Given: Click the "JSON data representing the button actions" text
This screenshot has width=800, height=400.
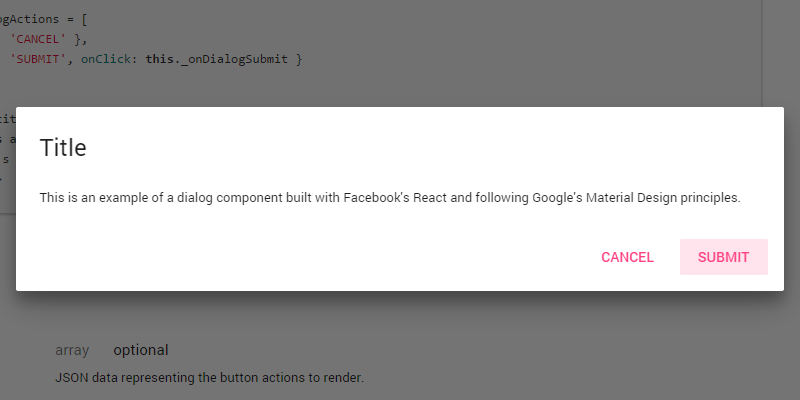Looking at the screenshot, I should pyautogui.click(x=181, y=378).
